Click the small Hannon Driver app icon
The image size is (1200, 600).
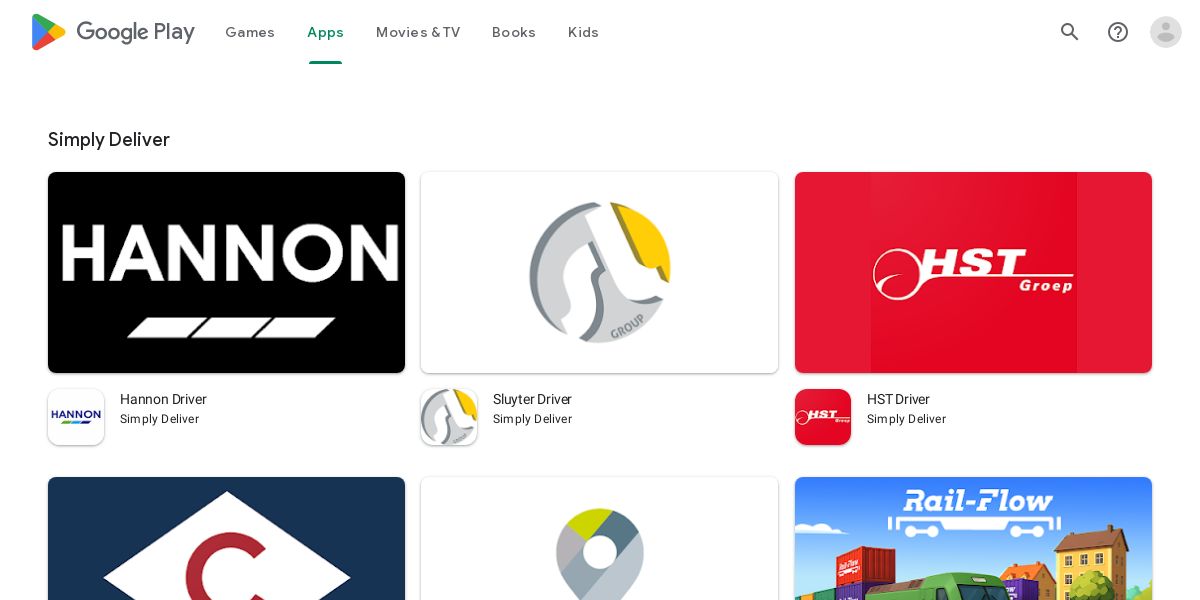pyautogui.click(x=76, y=417)
